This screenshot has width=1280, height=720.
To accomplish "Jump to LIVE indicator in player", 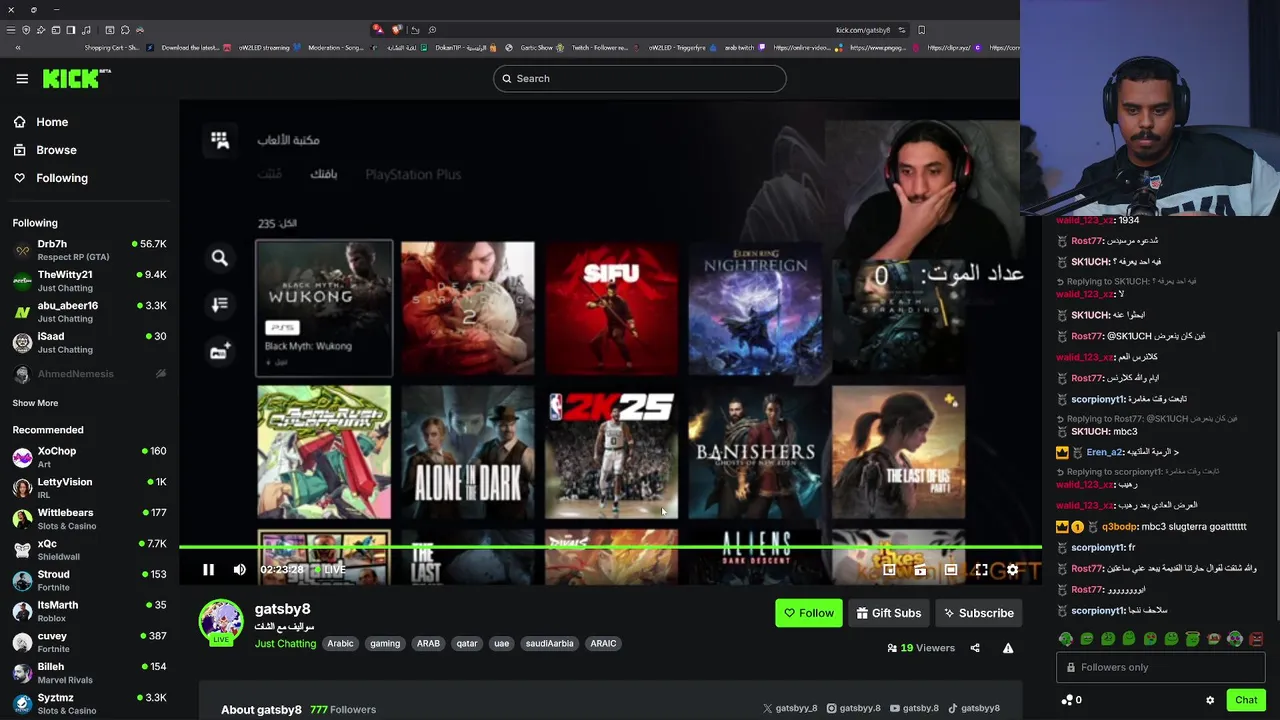I will coord(329,570).
